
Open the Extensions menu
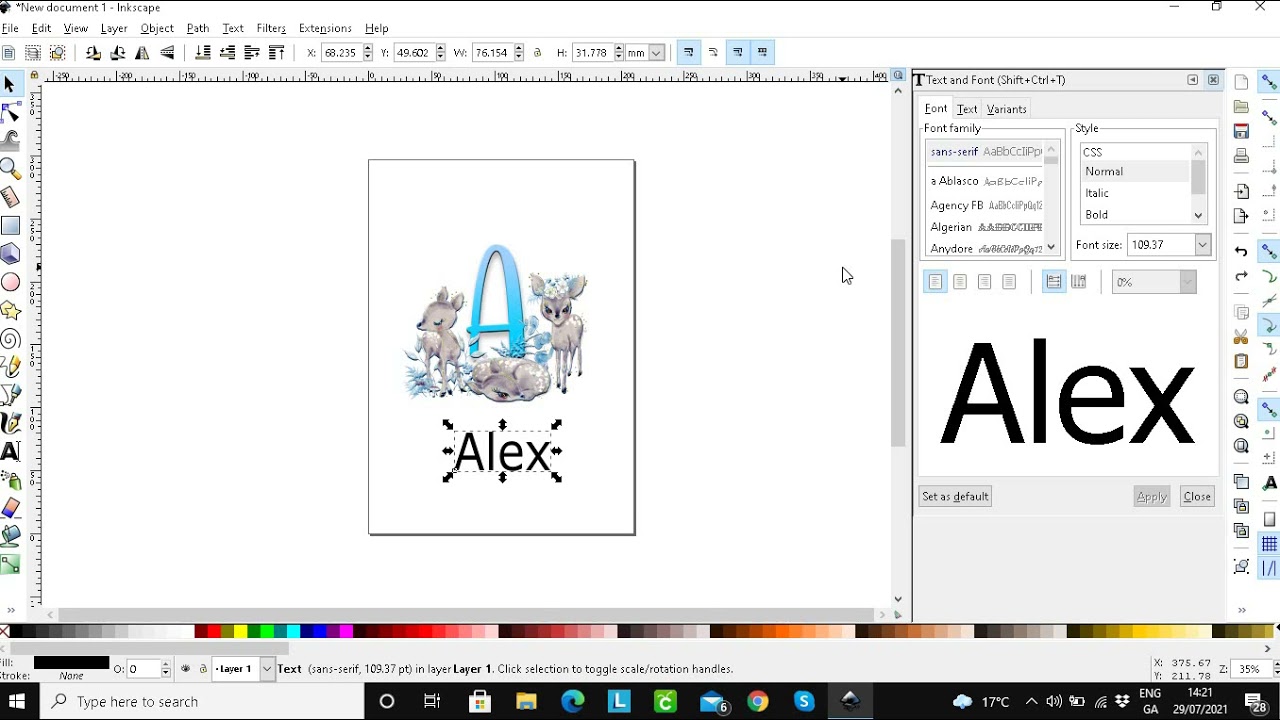pos(325,28)
